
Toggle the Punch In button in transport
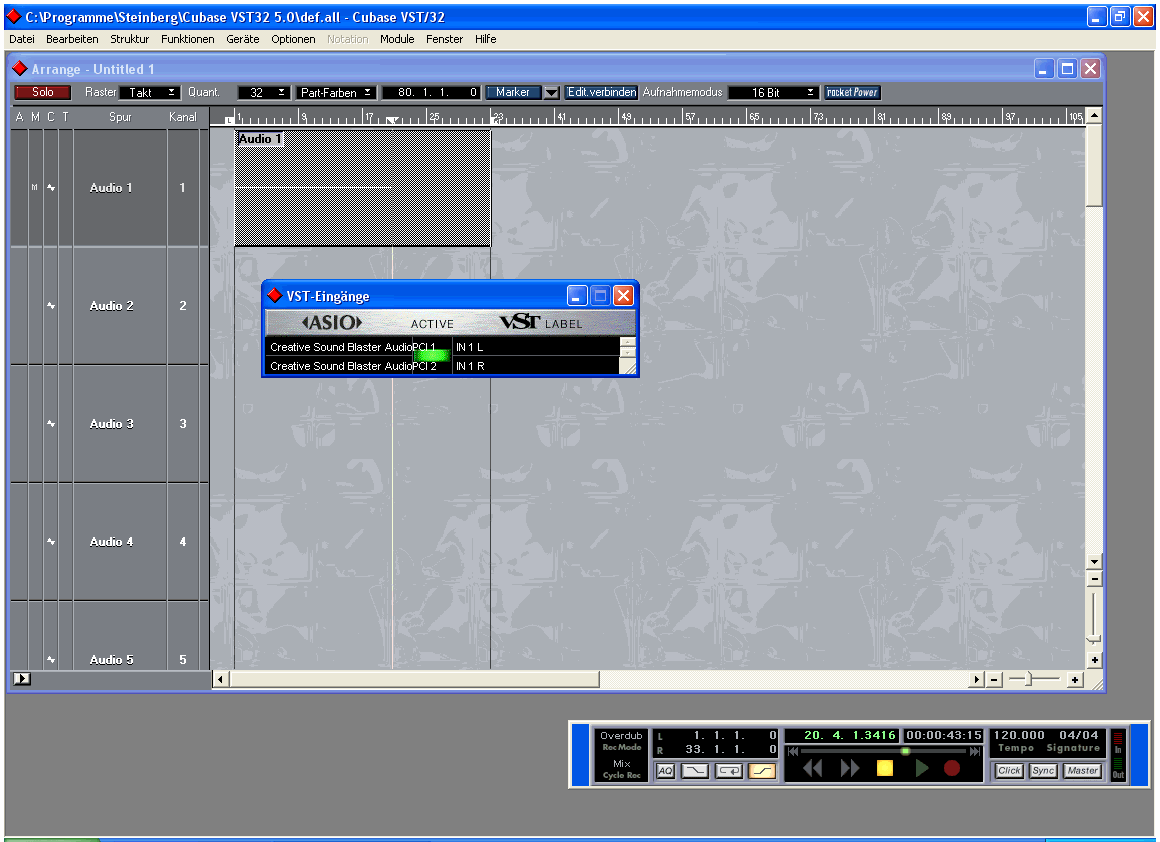tap(695, 771)
